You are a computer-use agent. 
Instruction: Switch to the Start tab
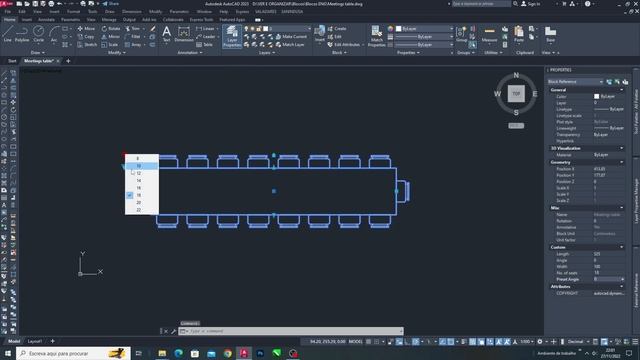point(12,61)
